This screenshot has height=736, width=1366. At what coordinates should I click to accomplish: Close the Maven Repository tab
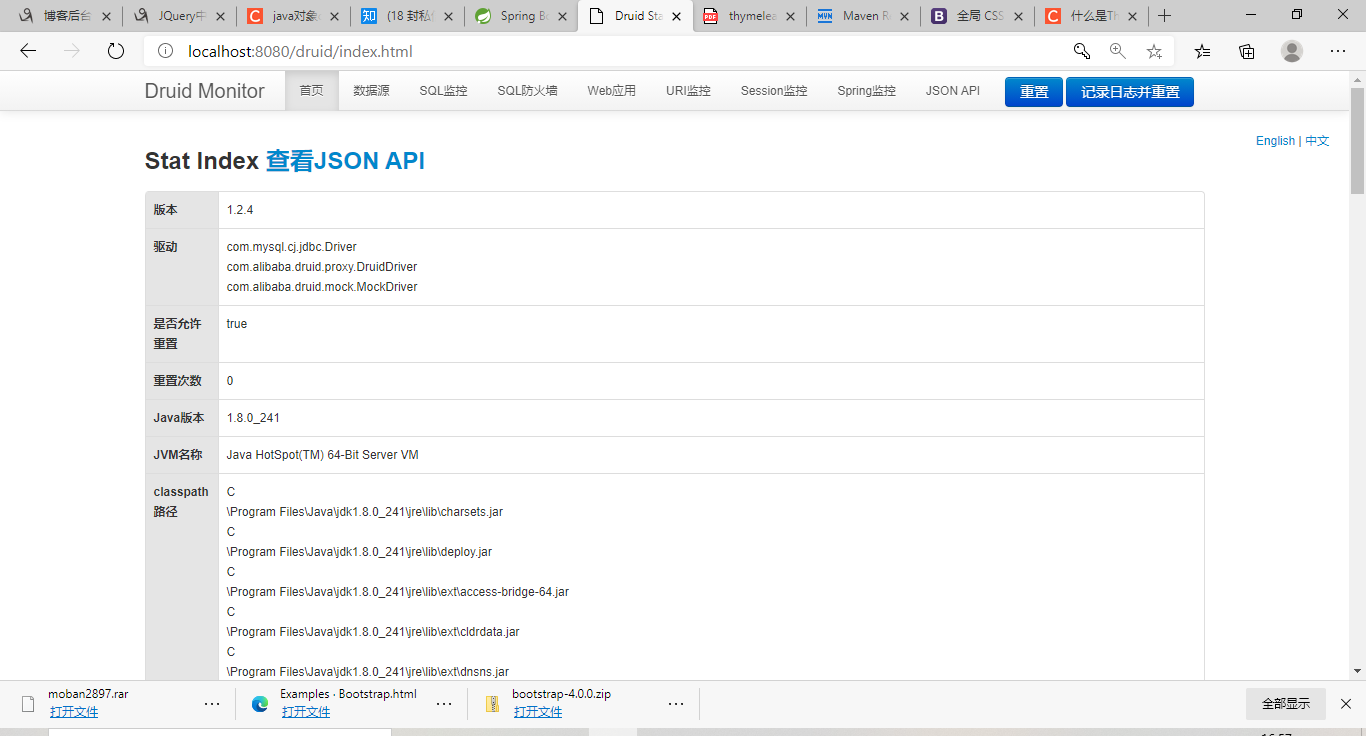pos(904,16)
